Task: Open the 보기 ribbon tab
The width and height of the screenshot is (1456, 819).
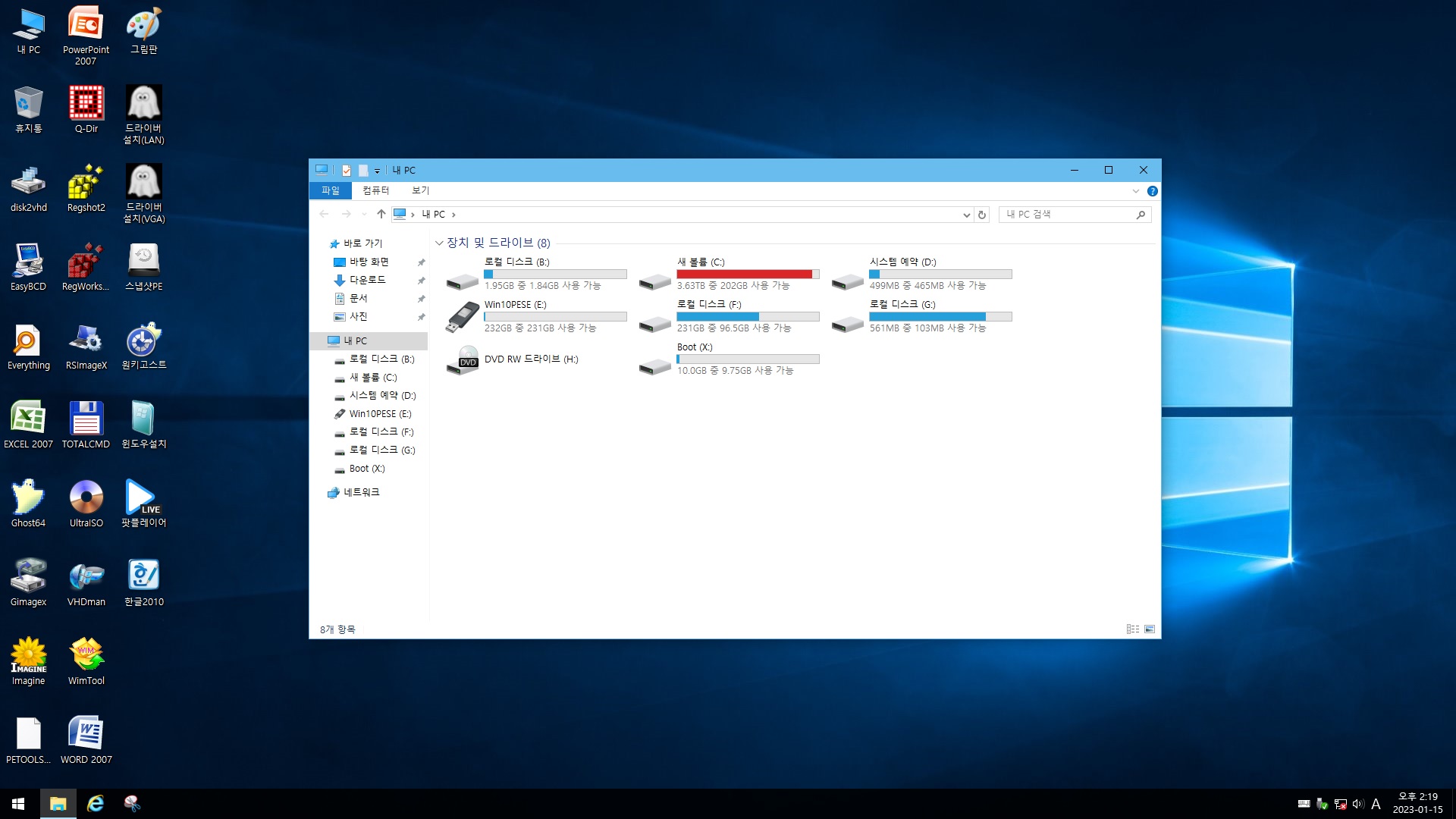Action: tap(420, 191)
